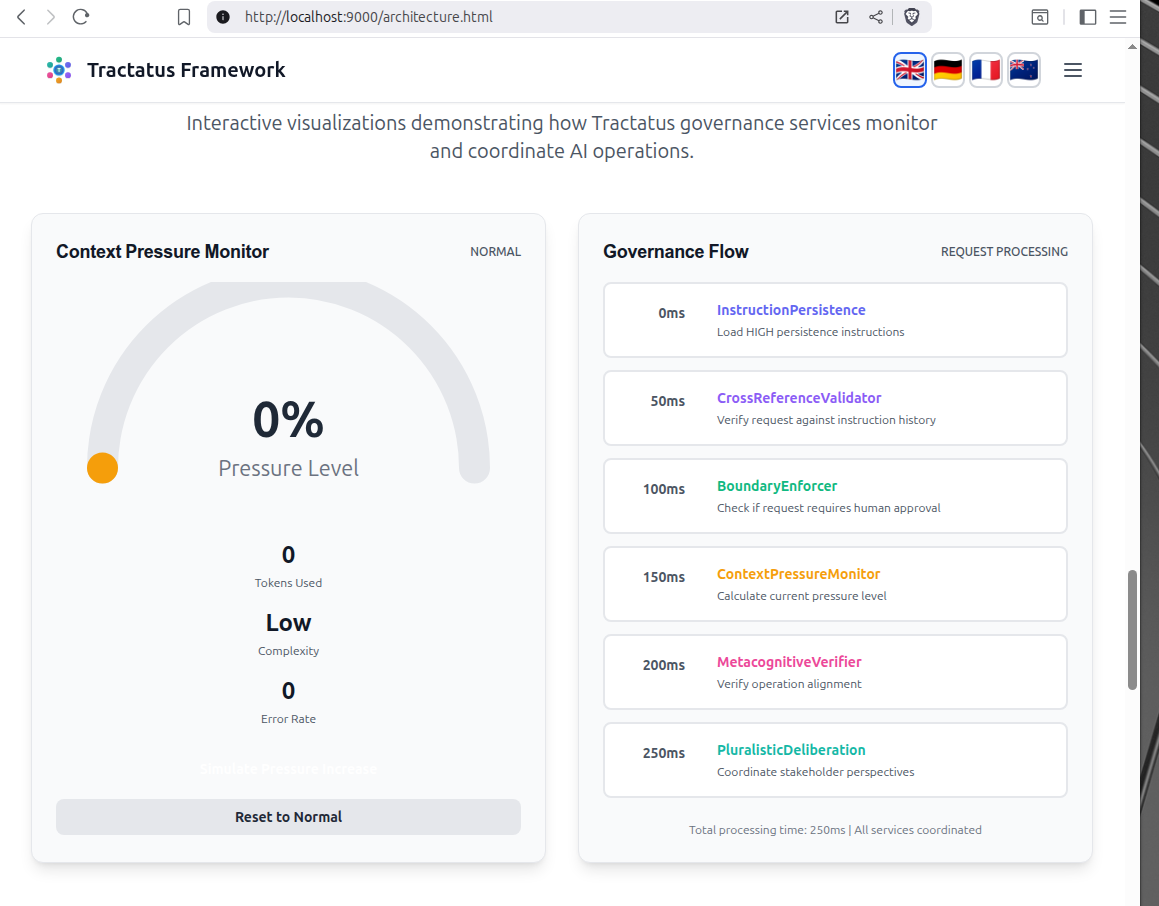
Task: Select the New Zealand flag language option
Action: tap(1023, 70)
